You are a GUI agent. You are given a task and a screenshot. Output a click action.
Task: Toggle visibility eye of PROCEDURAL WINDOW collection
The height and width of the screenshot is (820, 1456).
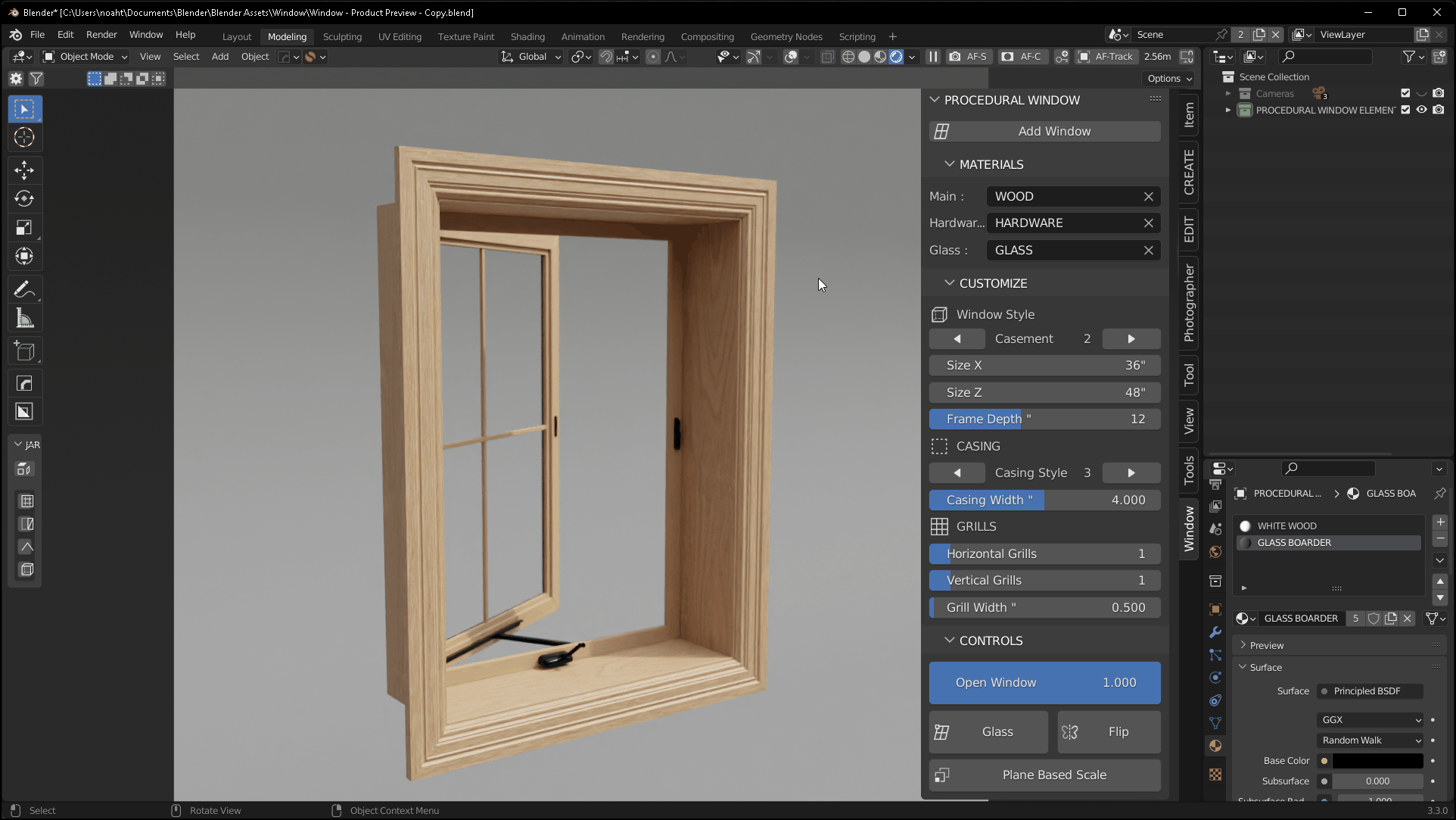pyautogui.click(x=1422, y=110)
